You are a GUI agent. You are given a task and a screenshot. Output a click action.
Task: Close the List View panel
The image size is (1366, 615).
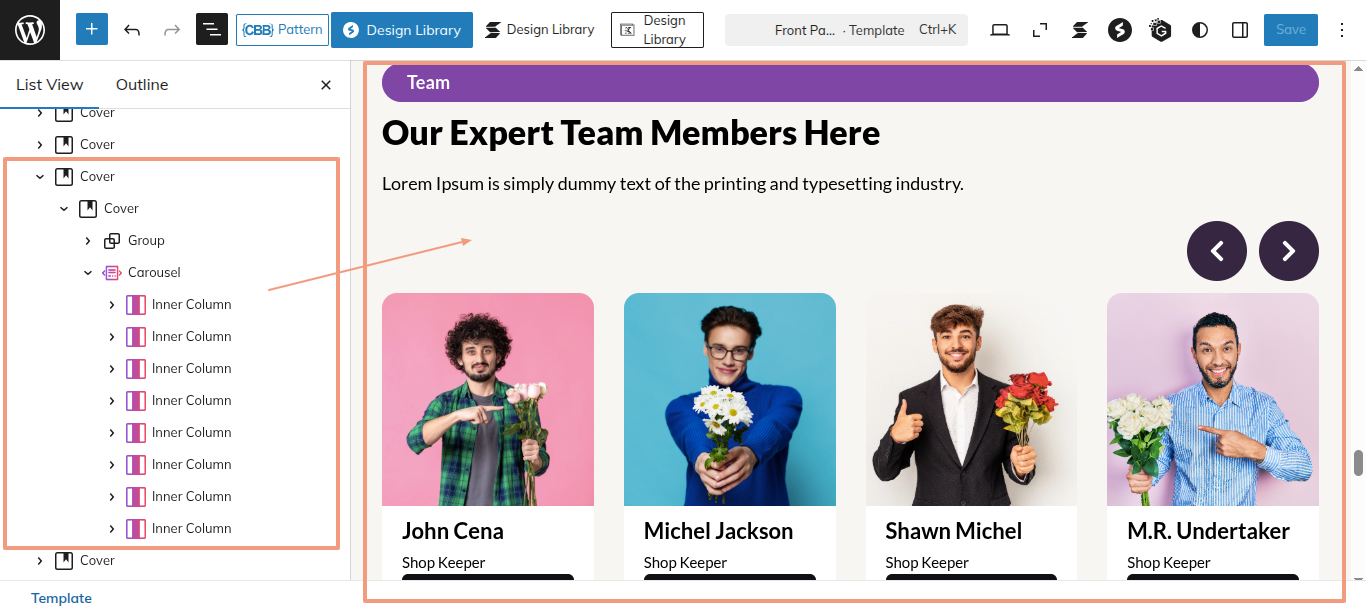point(326,85)
